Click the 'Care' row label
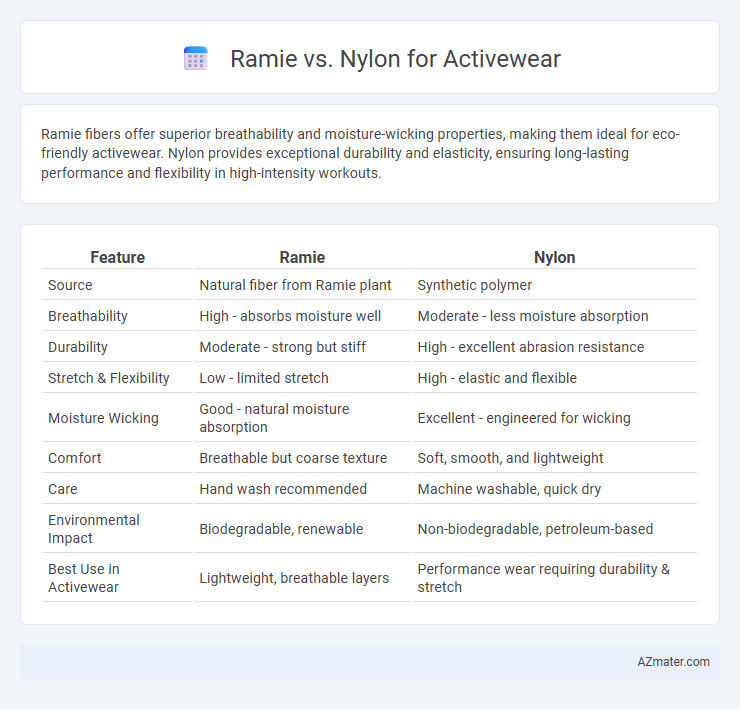Viewport: 740px width, 709px height. (63, 489)
